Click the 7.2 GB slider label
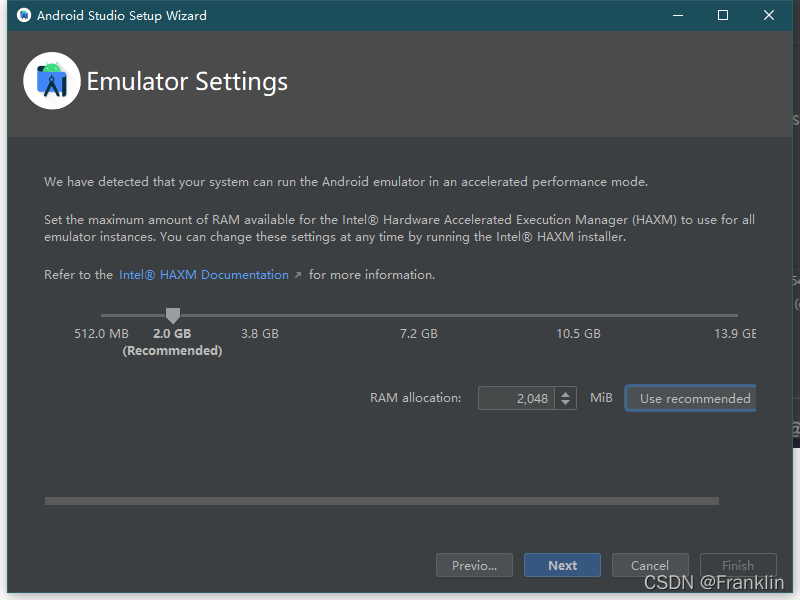 click(418, 334)
